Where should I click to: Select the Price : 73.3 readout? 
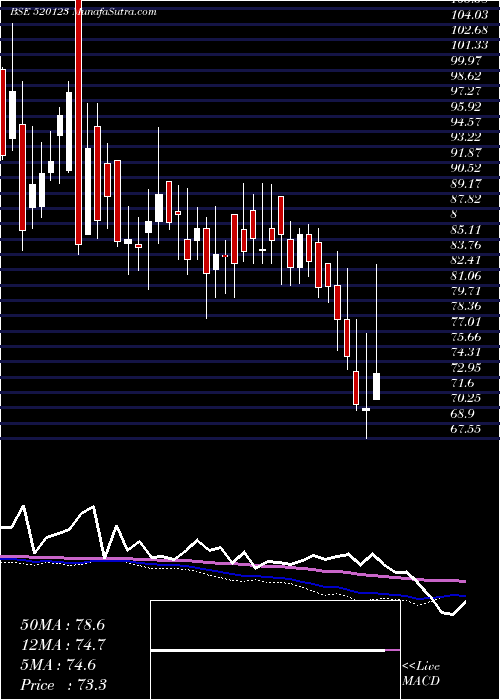point(63,685)
